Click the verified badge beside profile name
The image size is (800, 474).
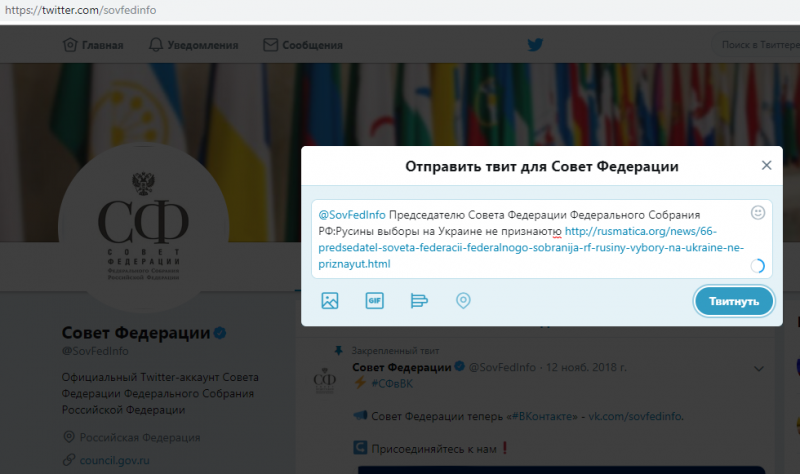[220, 333]
